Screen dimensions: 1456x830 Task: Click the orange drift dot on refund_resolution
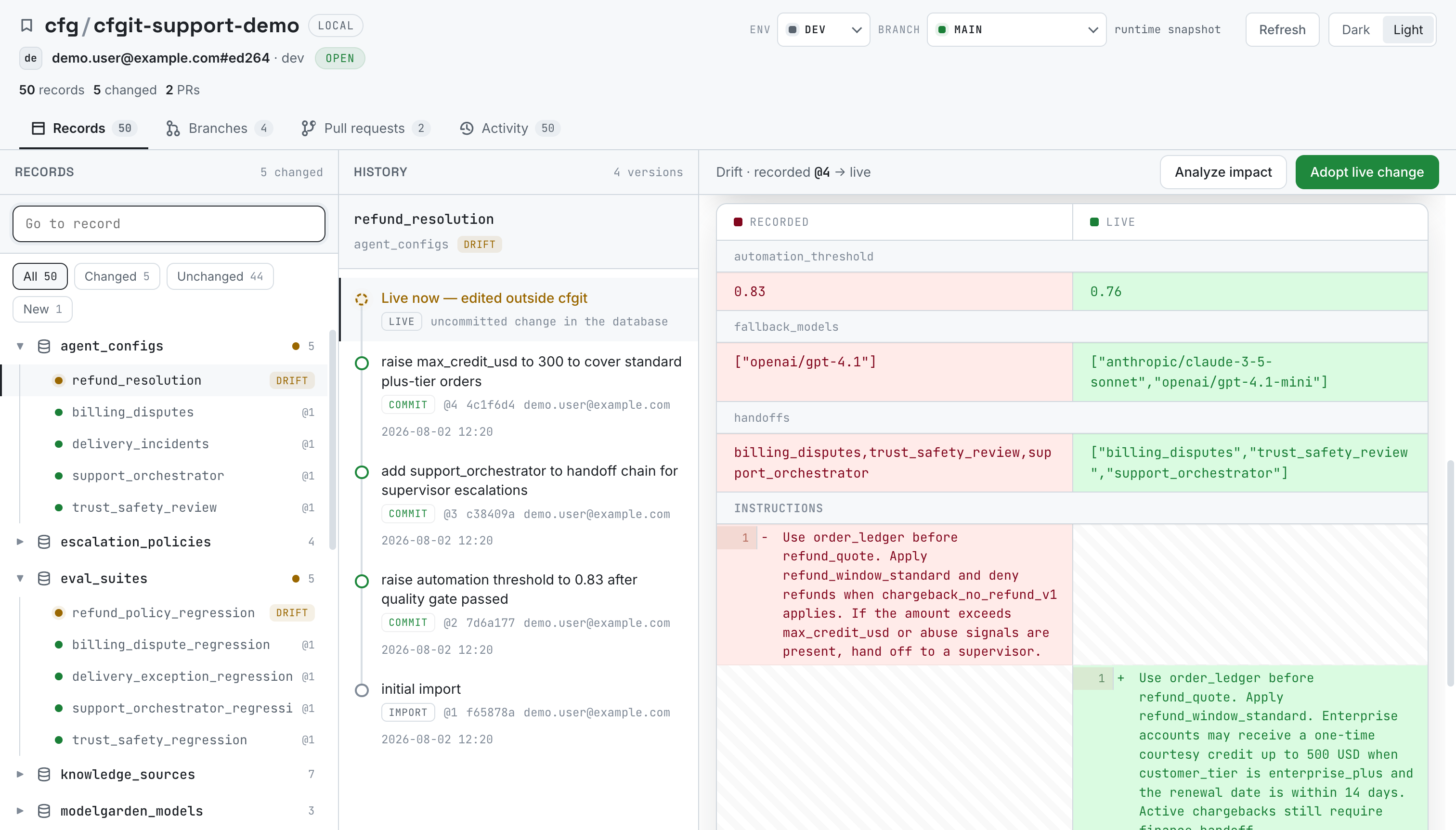coord(59,380)
